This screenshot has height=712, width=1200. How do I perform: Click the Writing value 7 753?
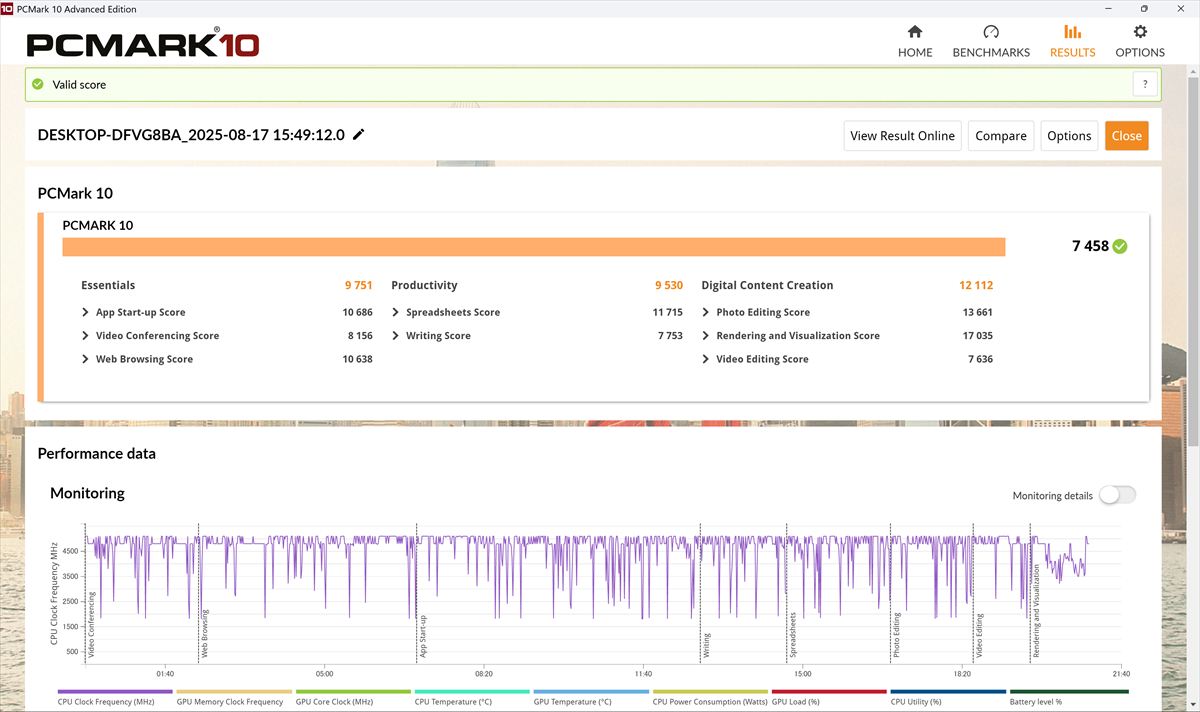click(x=671, y=336)
